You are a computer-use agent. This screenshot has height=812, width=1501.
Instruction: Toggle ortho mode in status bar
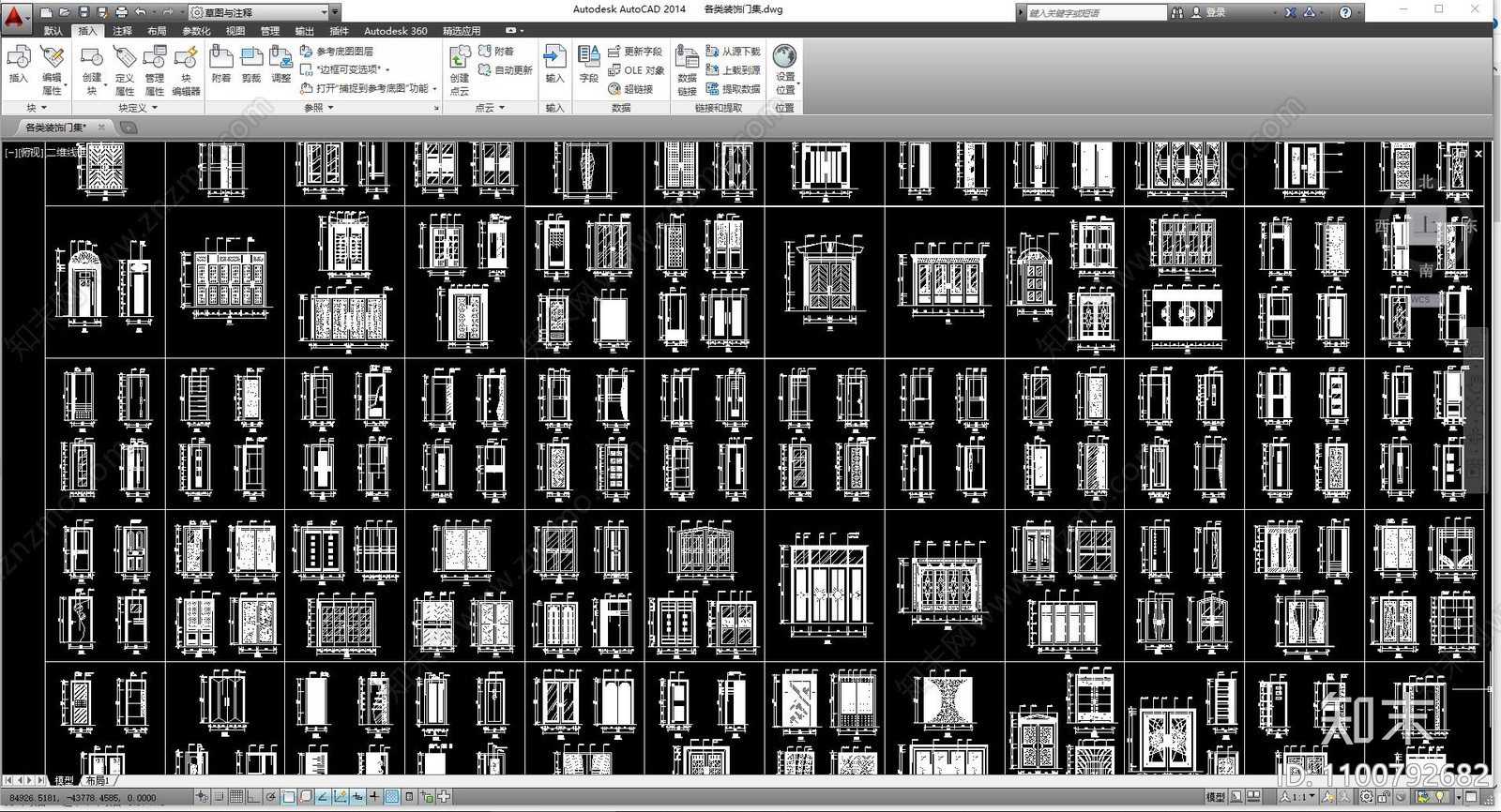(253, 797)
